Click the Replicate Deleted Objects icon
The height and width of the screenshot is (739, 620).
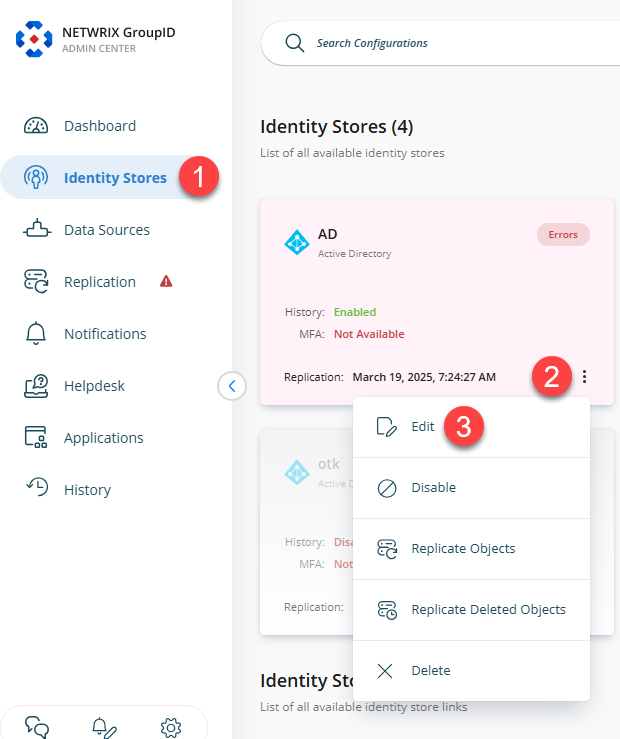(387, 610)
